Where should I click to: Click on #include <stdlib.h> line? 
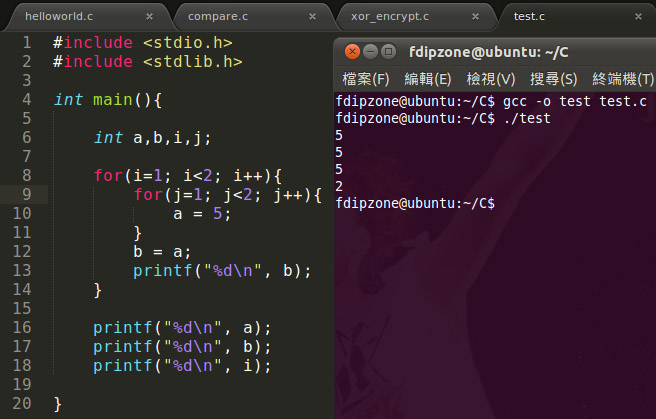pos(148,61)
